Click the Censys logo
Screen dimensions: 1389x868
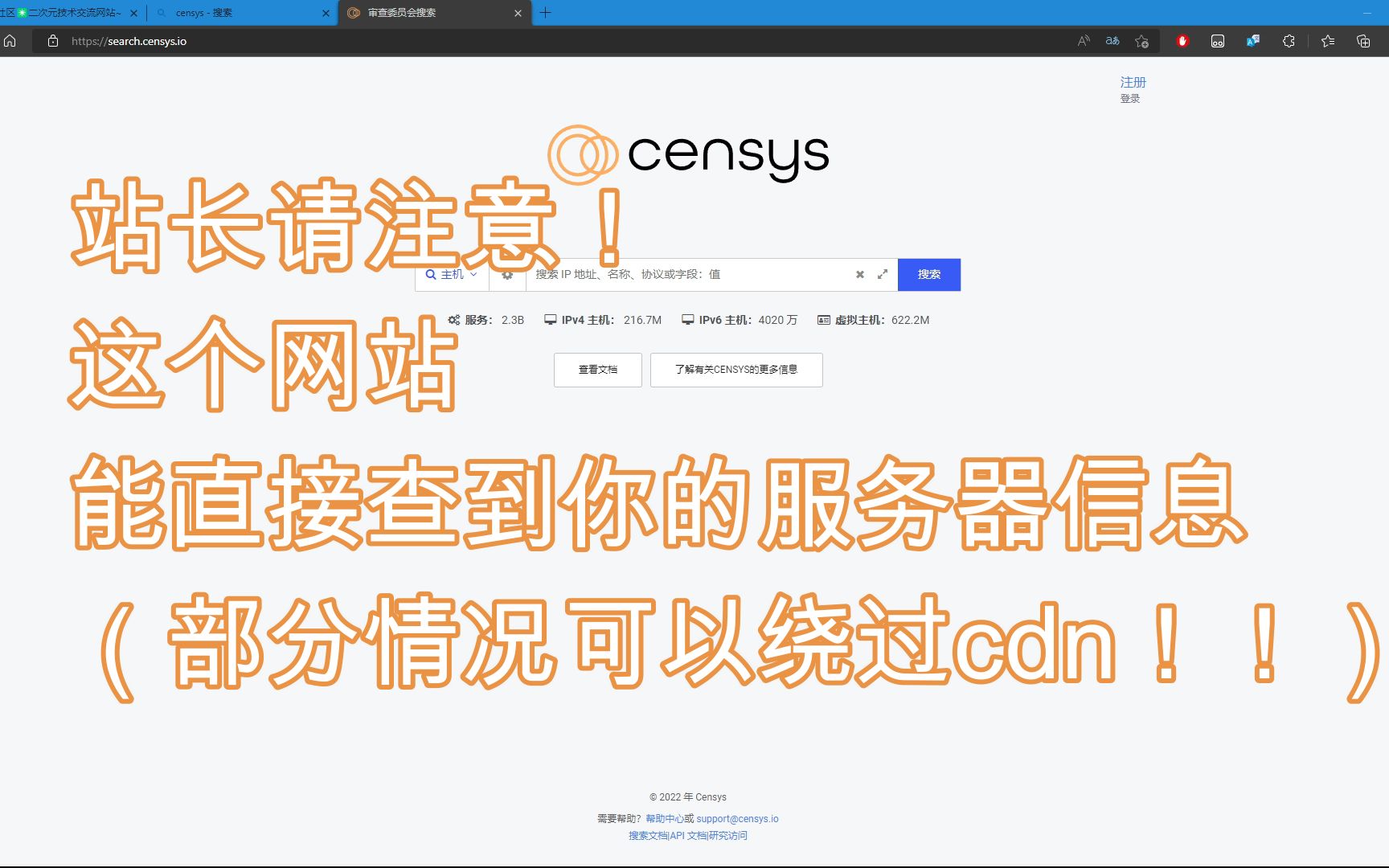tap(688, 154)
